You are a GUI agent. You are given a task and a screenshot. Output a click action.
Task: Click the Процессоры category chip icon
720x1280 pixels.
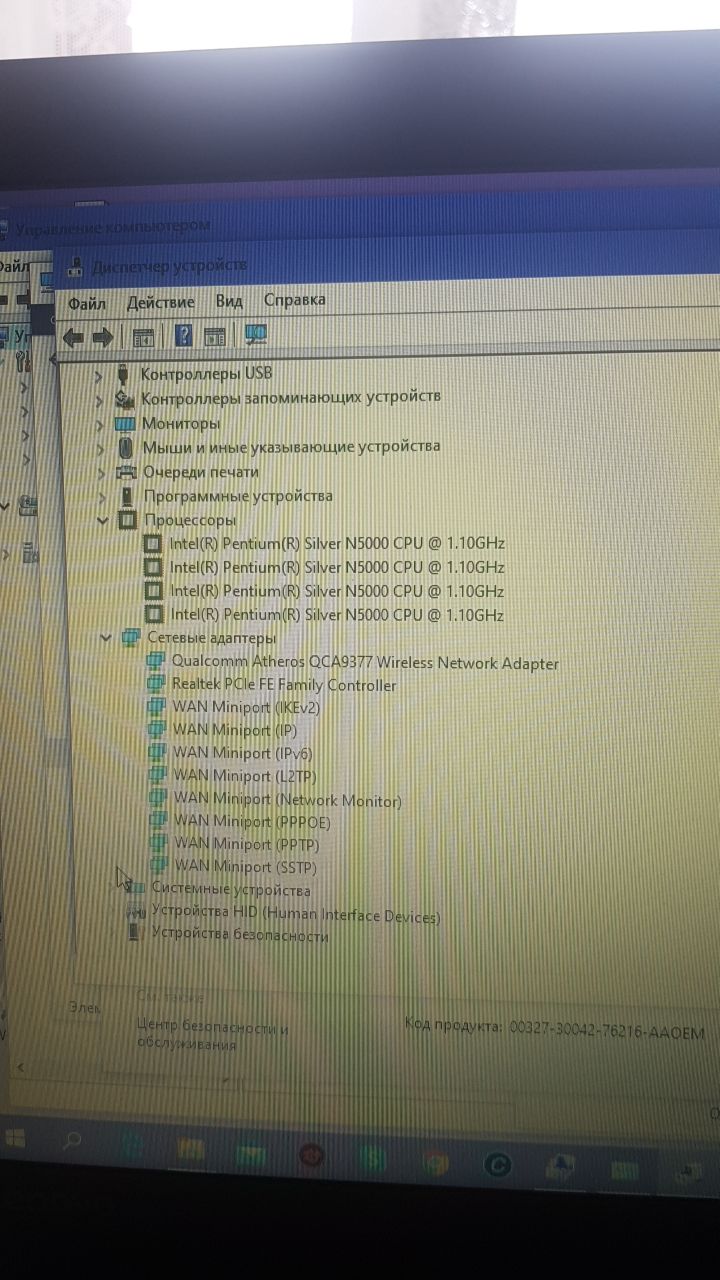point(127,520)
